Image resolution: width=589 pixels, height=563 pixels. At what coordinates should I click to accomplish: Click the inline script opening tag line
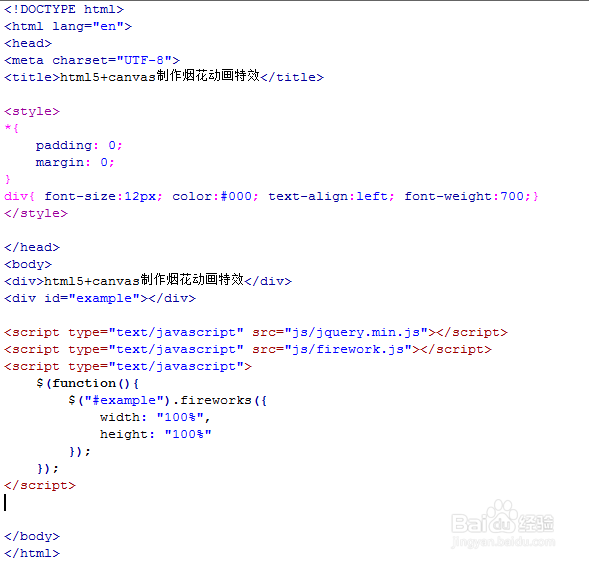(x=128, y=366)
